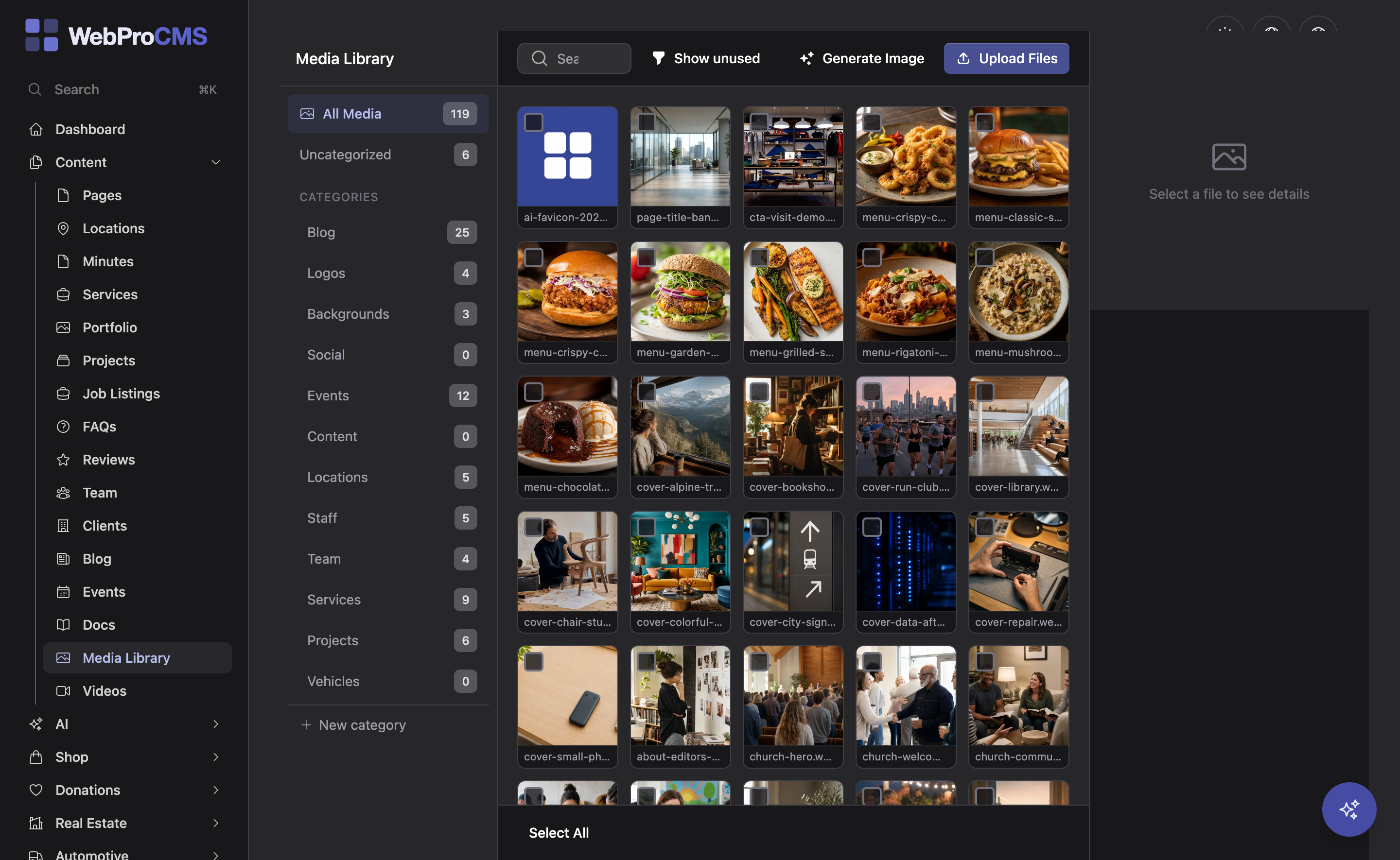Click the WebProCMS logo icon
The height and width of the screenshot is (860, 1400).
41,35
